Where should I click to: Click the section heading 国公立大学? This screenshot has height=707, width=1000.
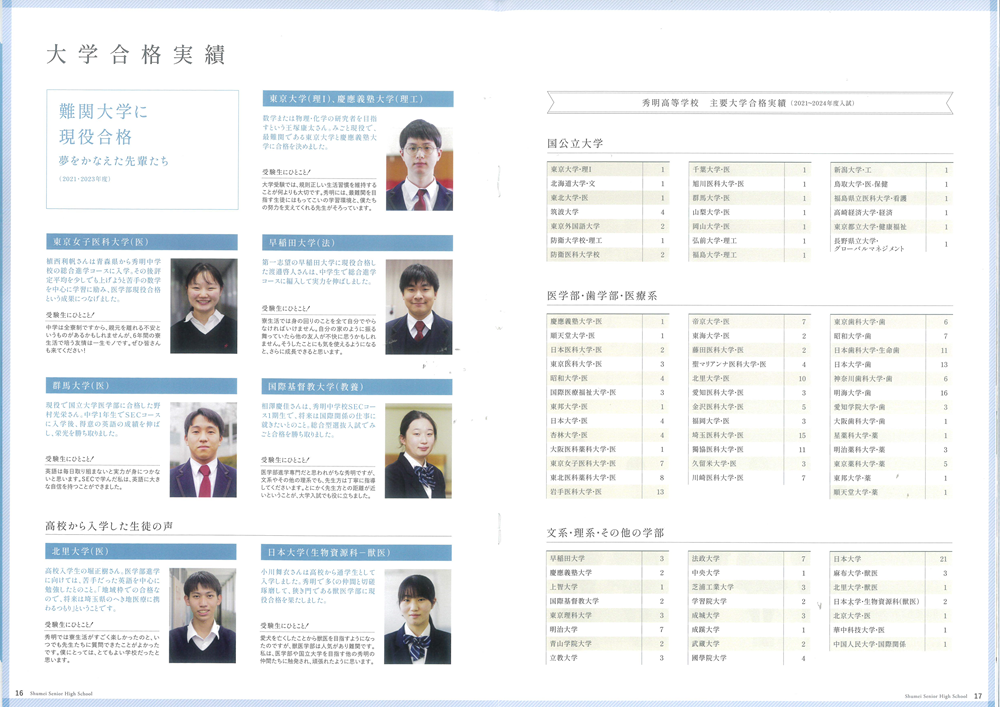pyautogui.click(x=575, y=143)
